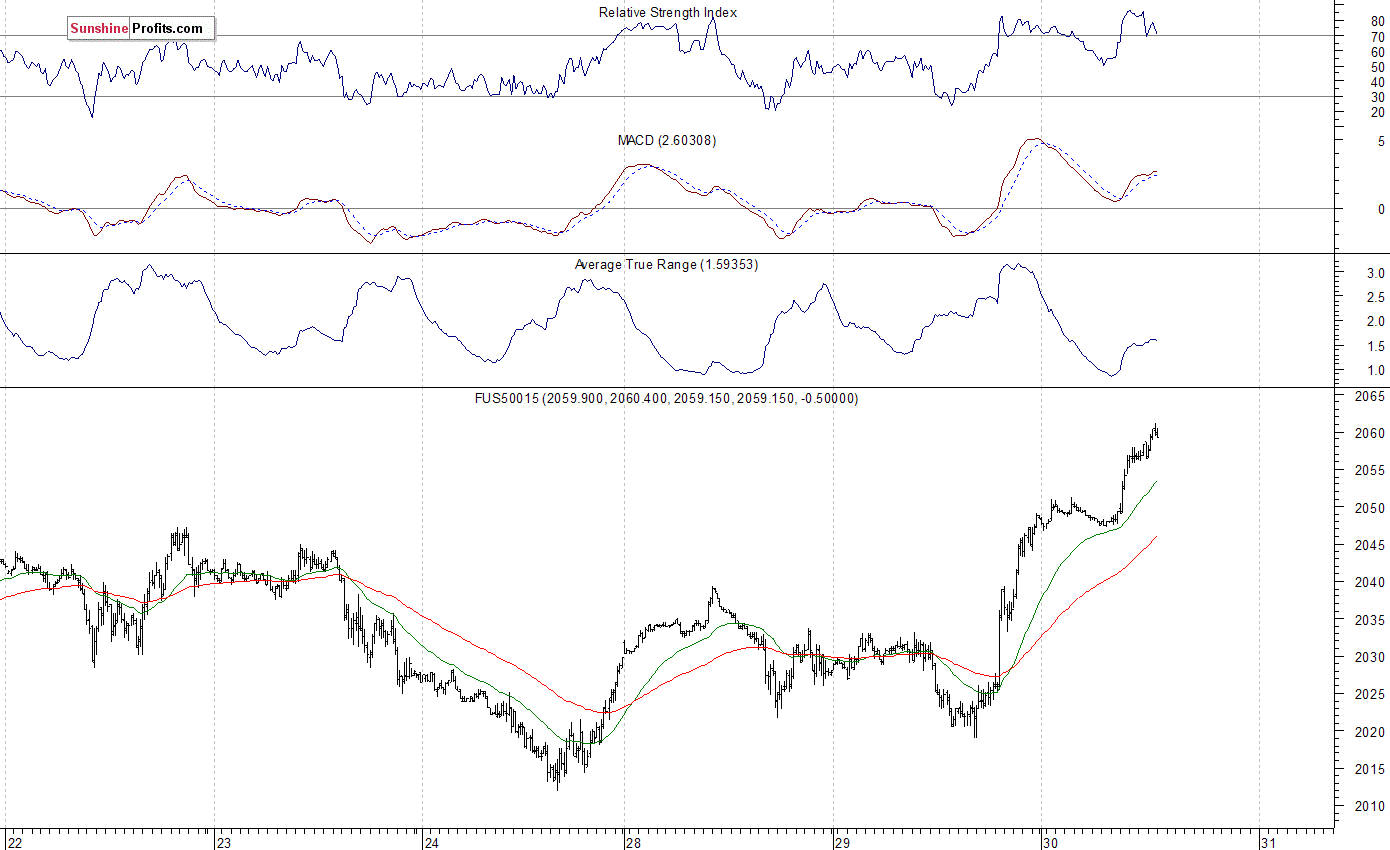Select the FUS50015 price chart title

(666, 398)
